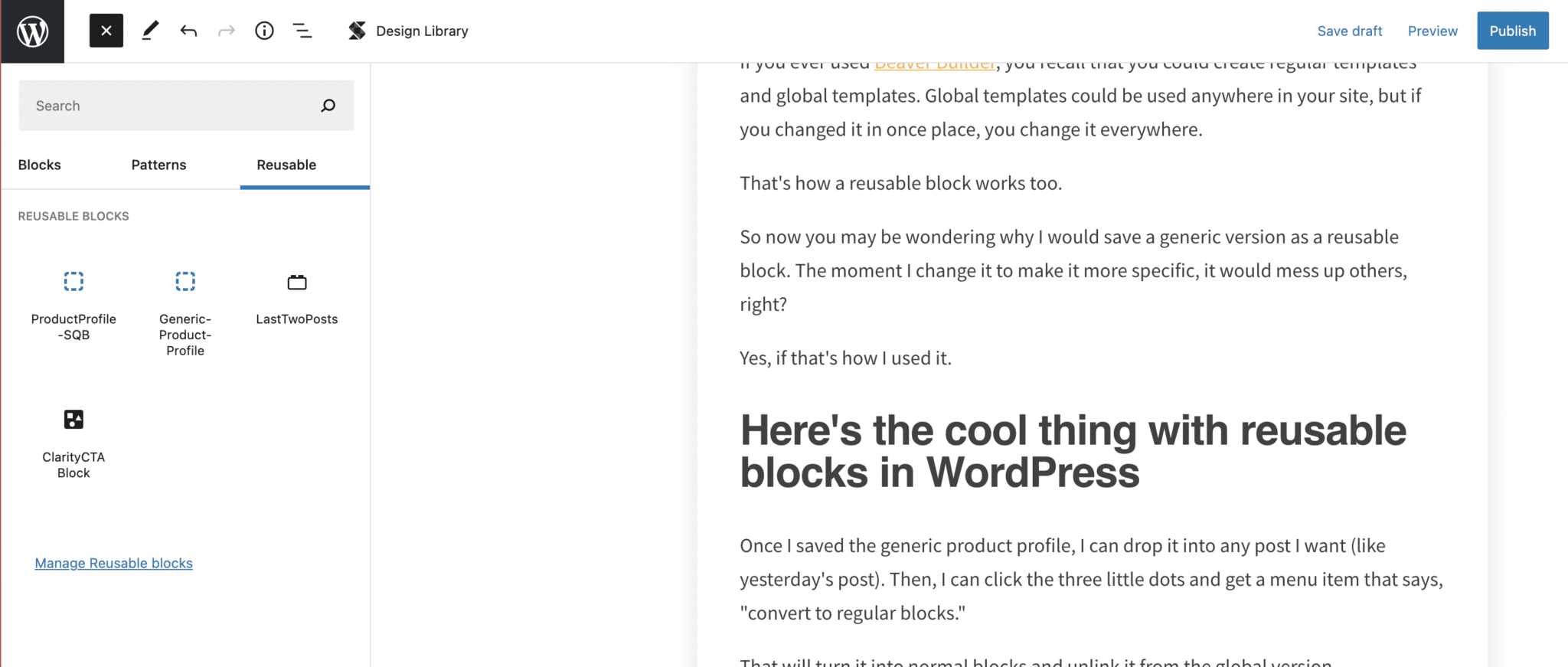Follow the Beaver Builder hyperlink
The image size is (1568, 667).
(934, 63)
